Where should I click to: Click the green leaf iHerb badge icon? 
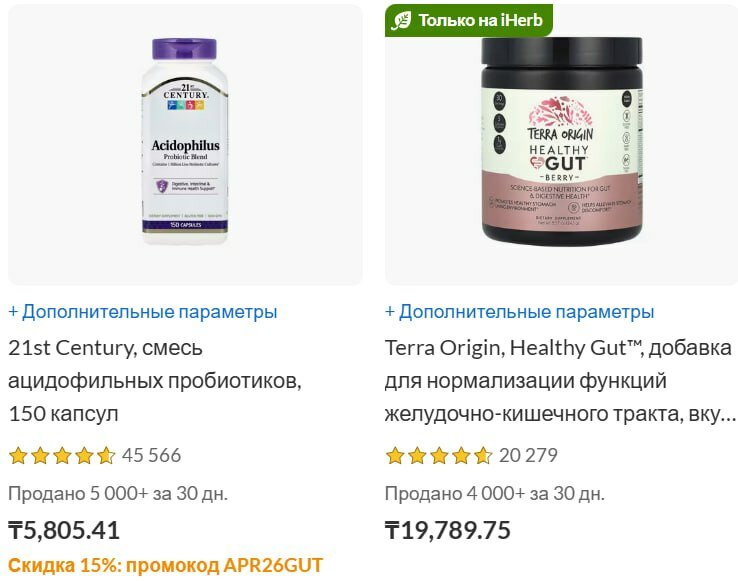click(401, 21)
